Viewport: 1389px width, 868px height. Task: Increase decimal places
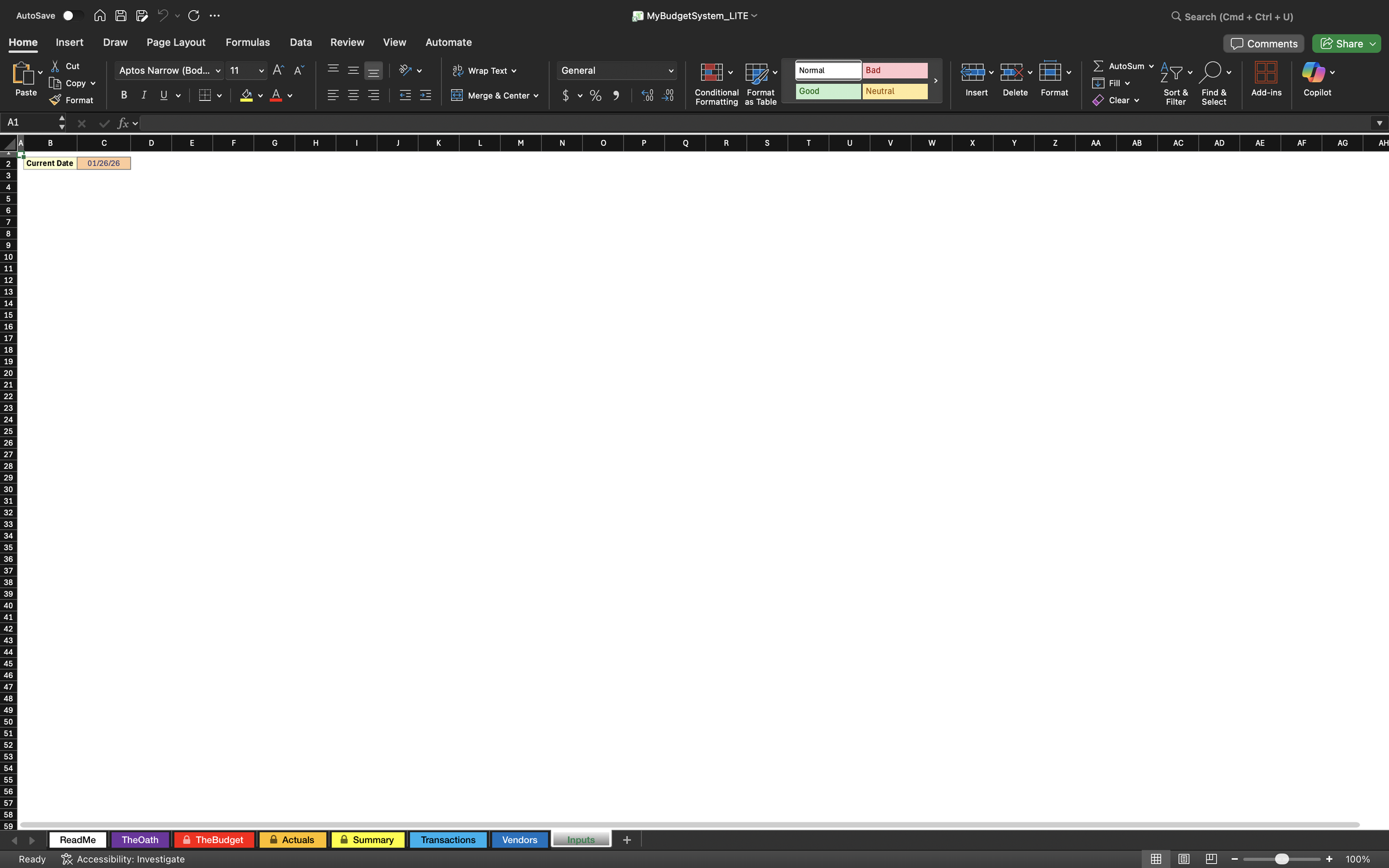647,96
